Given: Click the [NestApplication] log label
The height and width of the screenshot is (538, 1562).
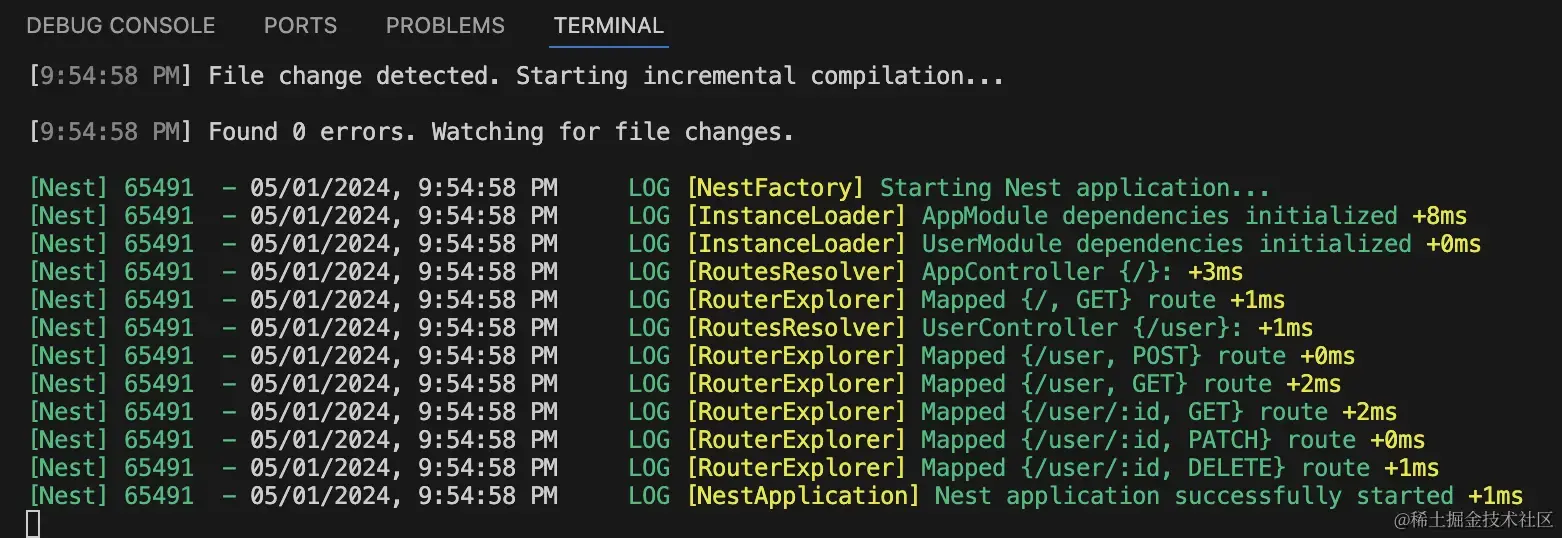Looking at the screenshot, I should tap(803, 496).
